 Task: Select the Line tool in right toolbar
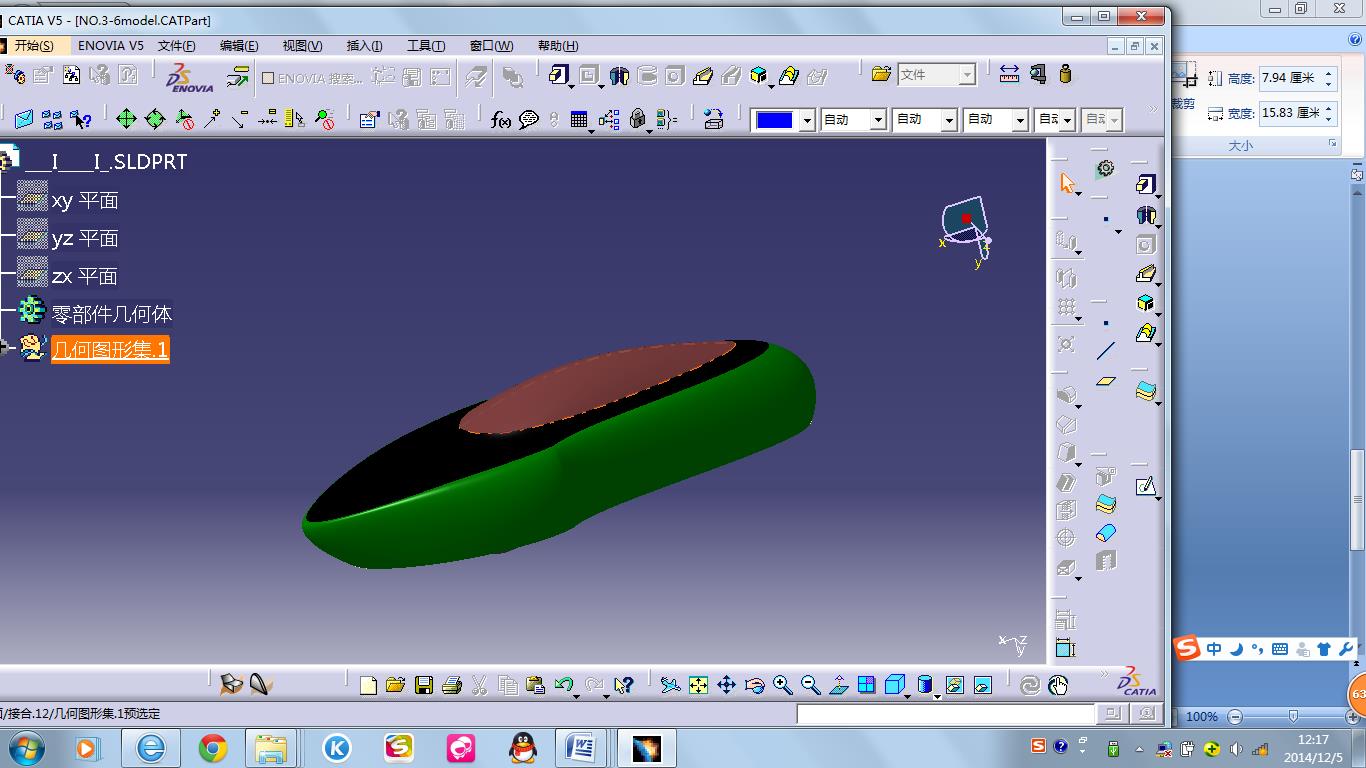(1105, 351)
